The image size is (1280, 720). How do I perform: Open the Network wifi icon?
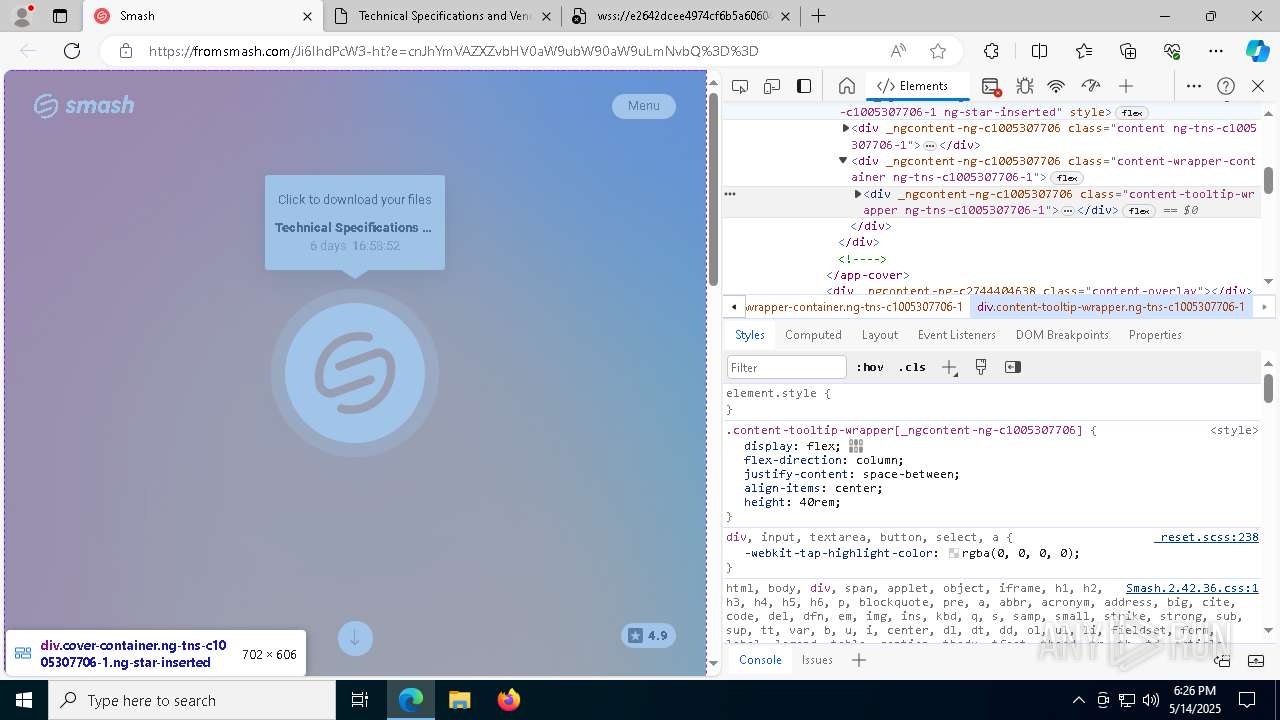click(x=1056, y=86)
